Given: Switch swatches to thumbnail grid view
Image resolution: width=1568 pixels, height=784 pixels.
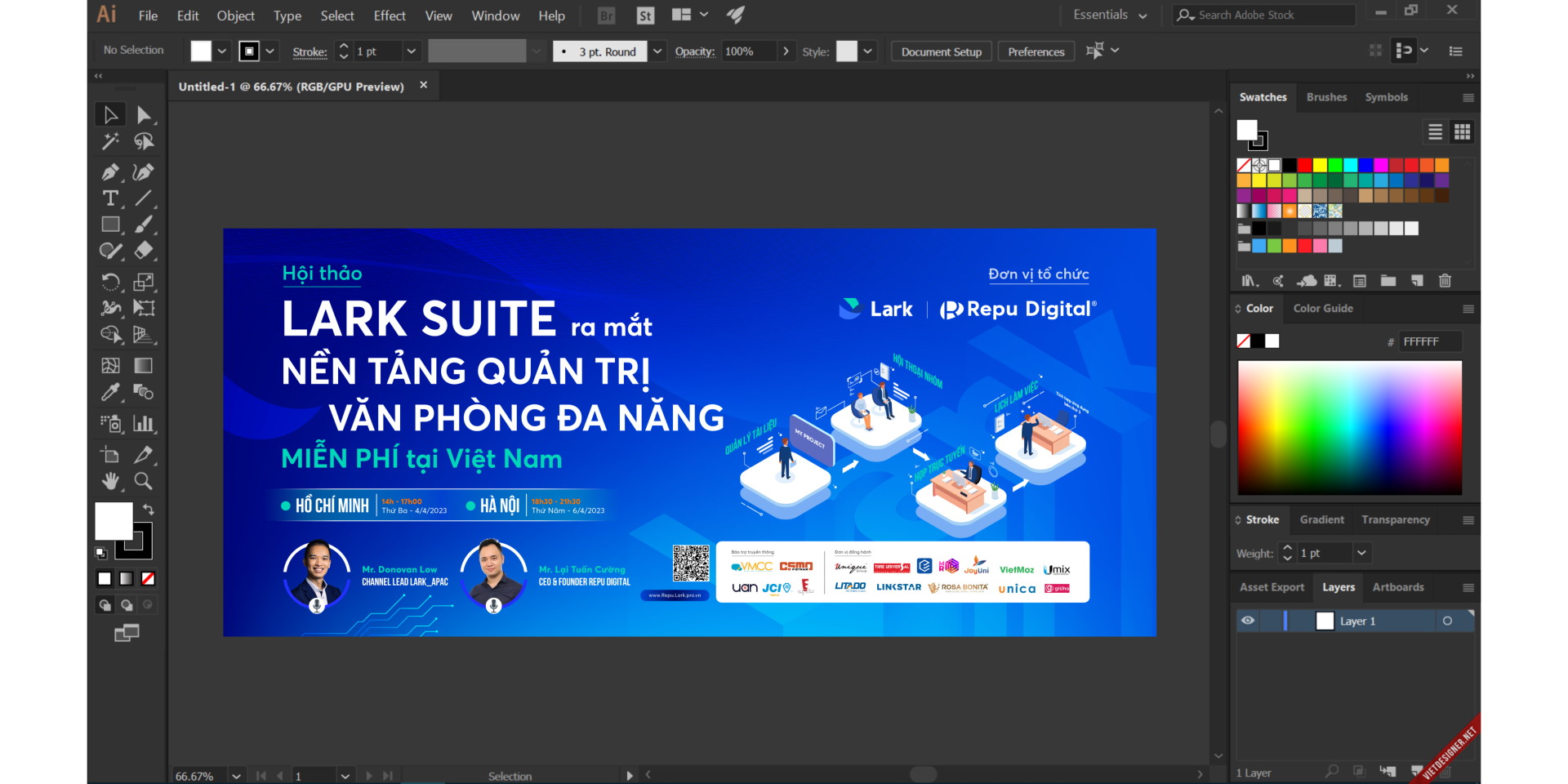Looking at the screenshot, I should coord(1462,131).
